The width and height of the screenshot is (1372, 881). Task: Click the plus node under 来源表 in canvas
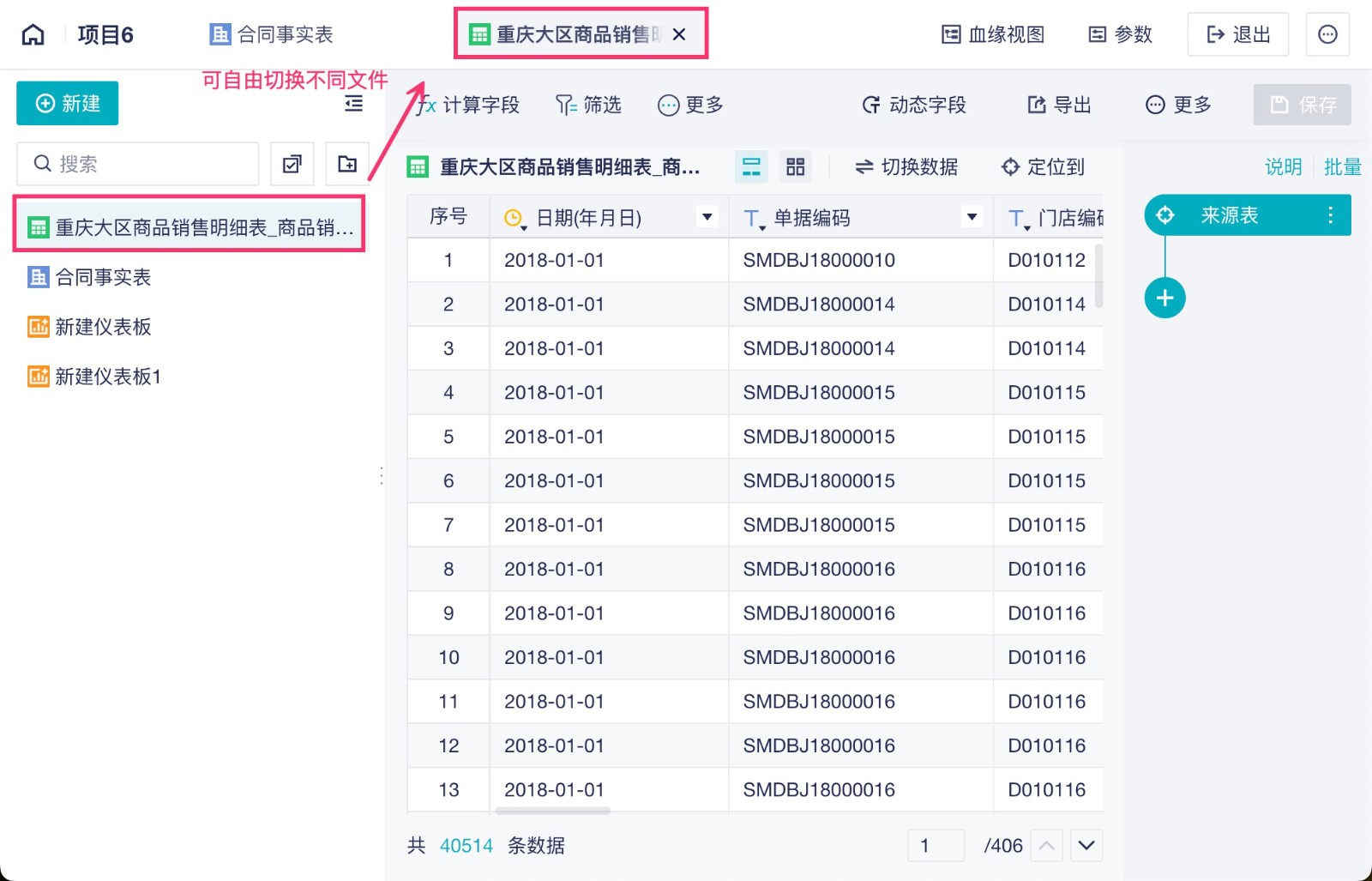1164,298
